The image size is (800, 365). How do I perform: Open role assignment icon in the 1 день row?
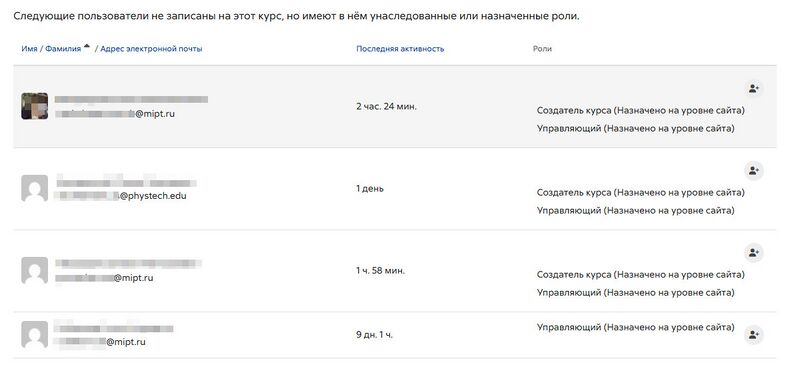(754, 171)
